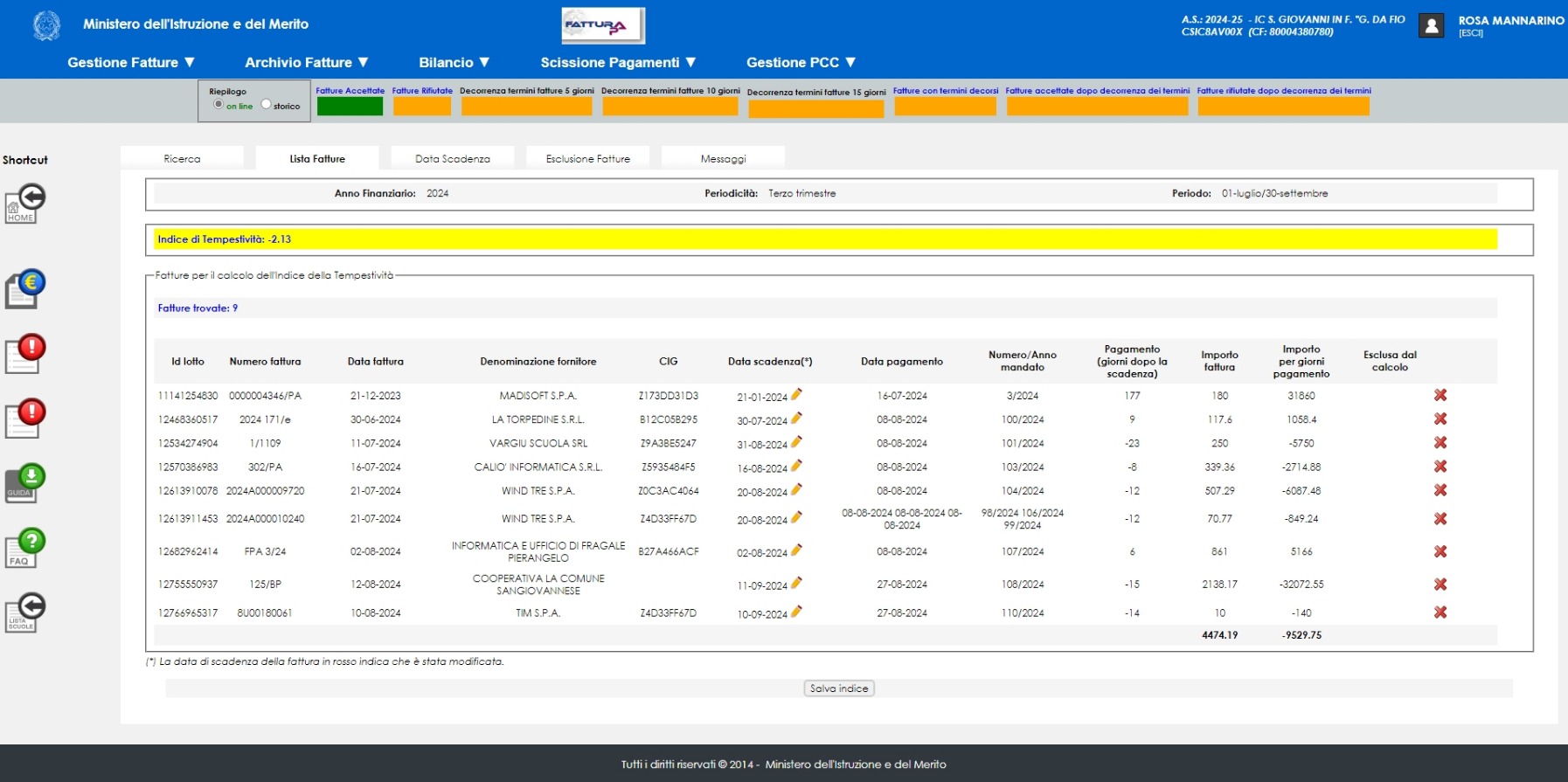Switch to the Data Scadenza tab
The image size is (1568, 782).
pyautogui.click(x=452, y=159)
